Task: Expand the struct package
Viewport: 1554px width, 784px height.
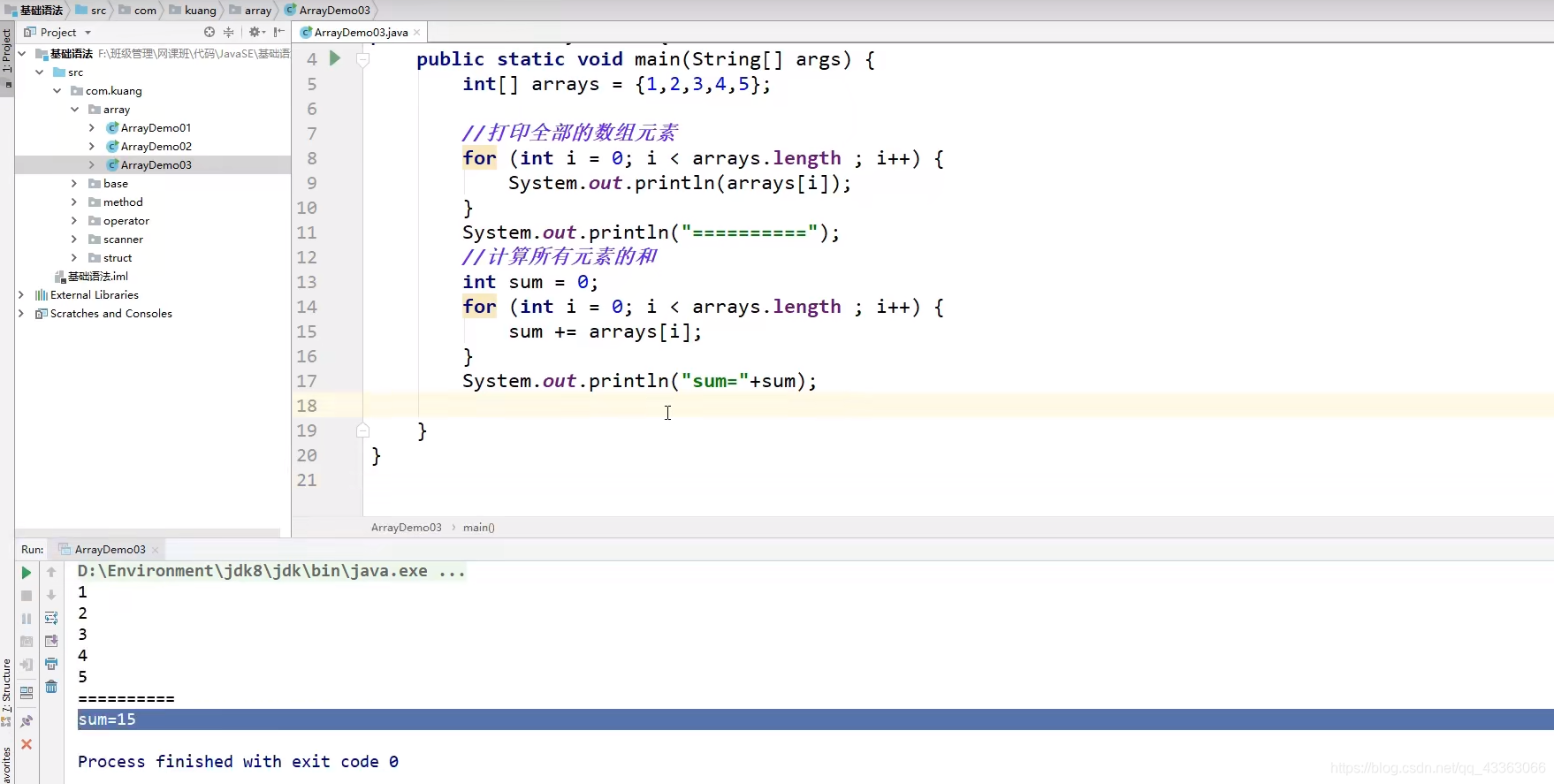Action: coord(74,257)
